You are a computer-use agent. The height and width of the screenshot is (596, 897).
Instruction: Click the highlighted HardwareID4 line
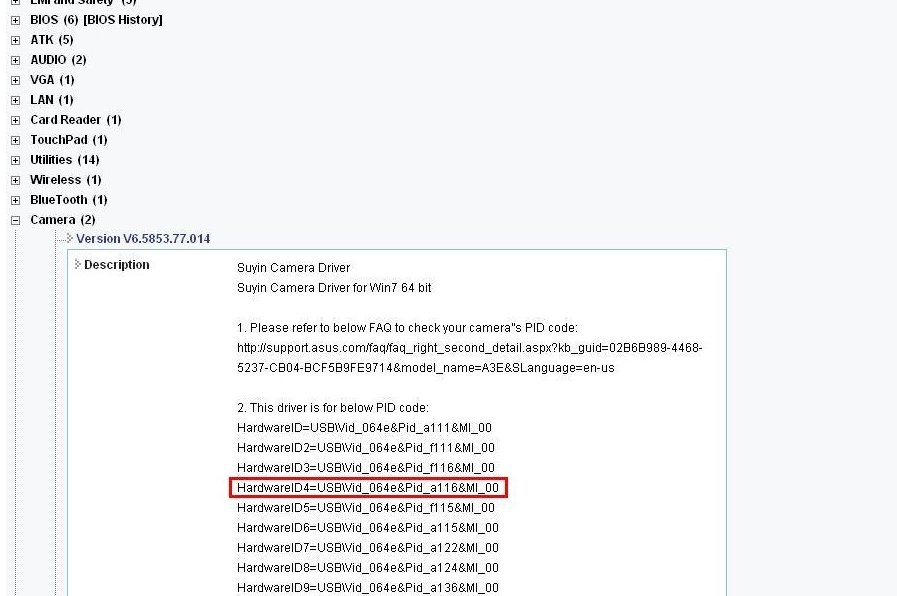[368, 488]
